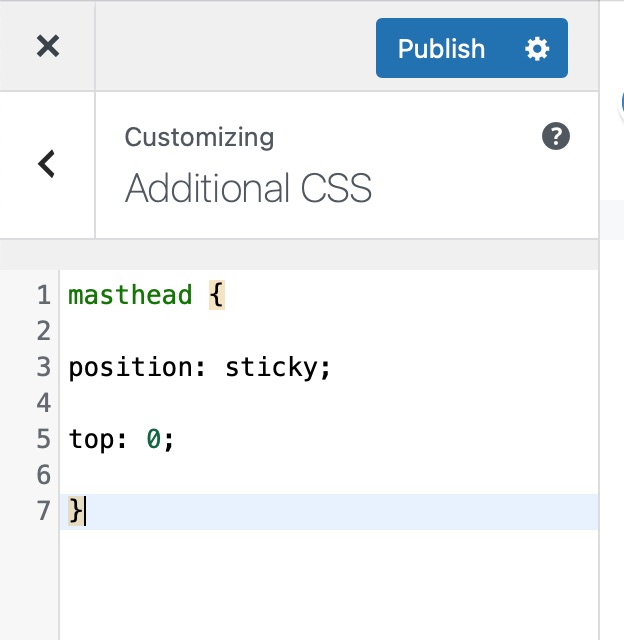Click line number 7 in gutter
The height and width of the screenshot is (640, 624).
pos(44,511)
